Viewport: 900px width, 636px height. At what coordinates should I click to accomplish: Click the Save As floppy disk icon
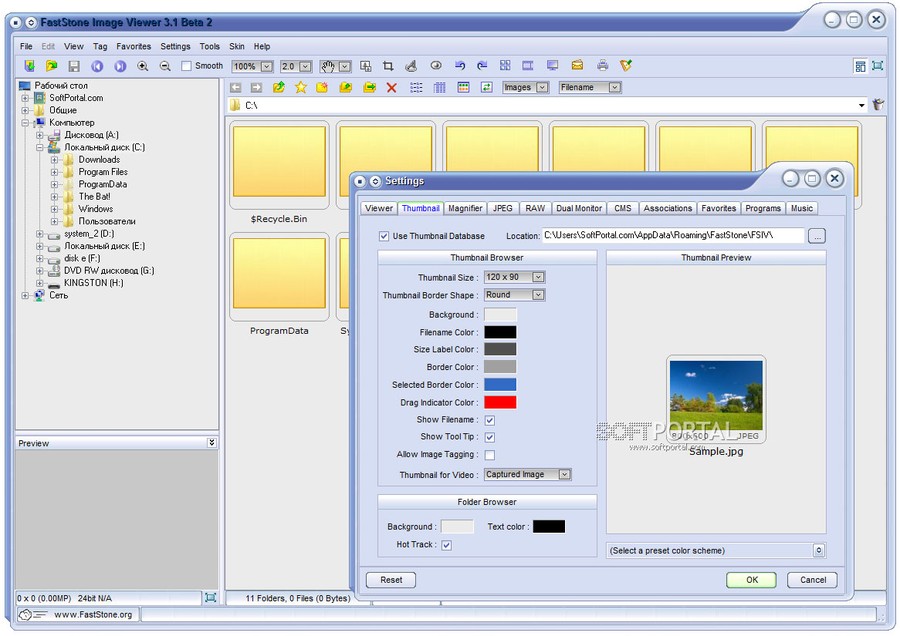[74, 66]
